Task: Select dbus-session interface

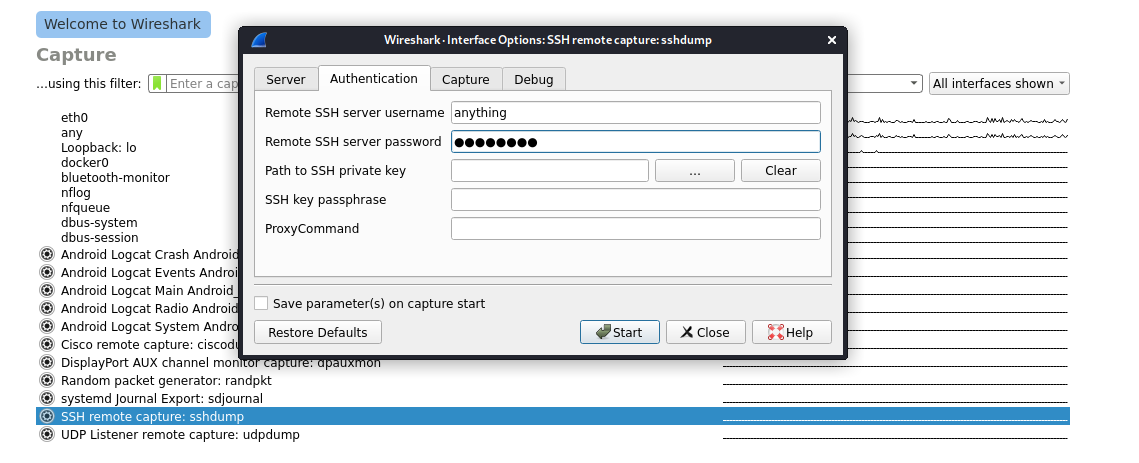Action: point(100,238)
